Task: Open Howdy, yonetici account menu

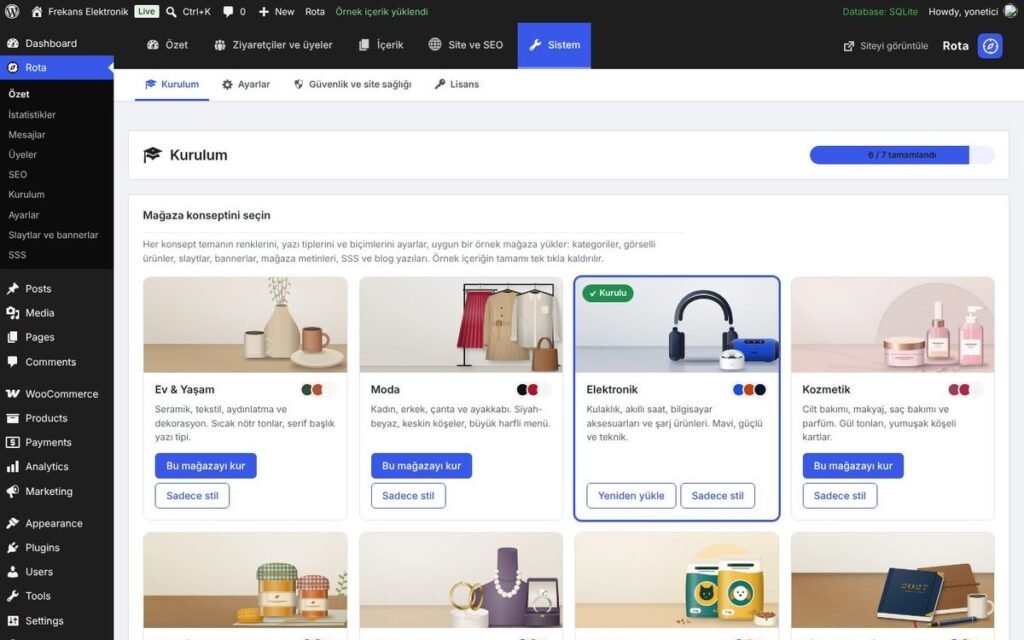Action: [972, 11]
